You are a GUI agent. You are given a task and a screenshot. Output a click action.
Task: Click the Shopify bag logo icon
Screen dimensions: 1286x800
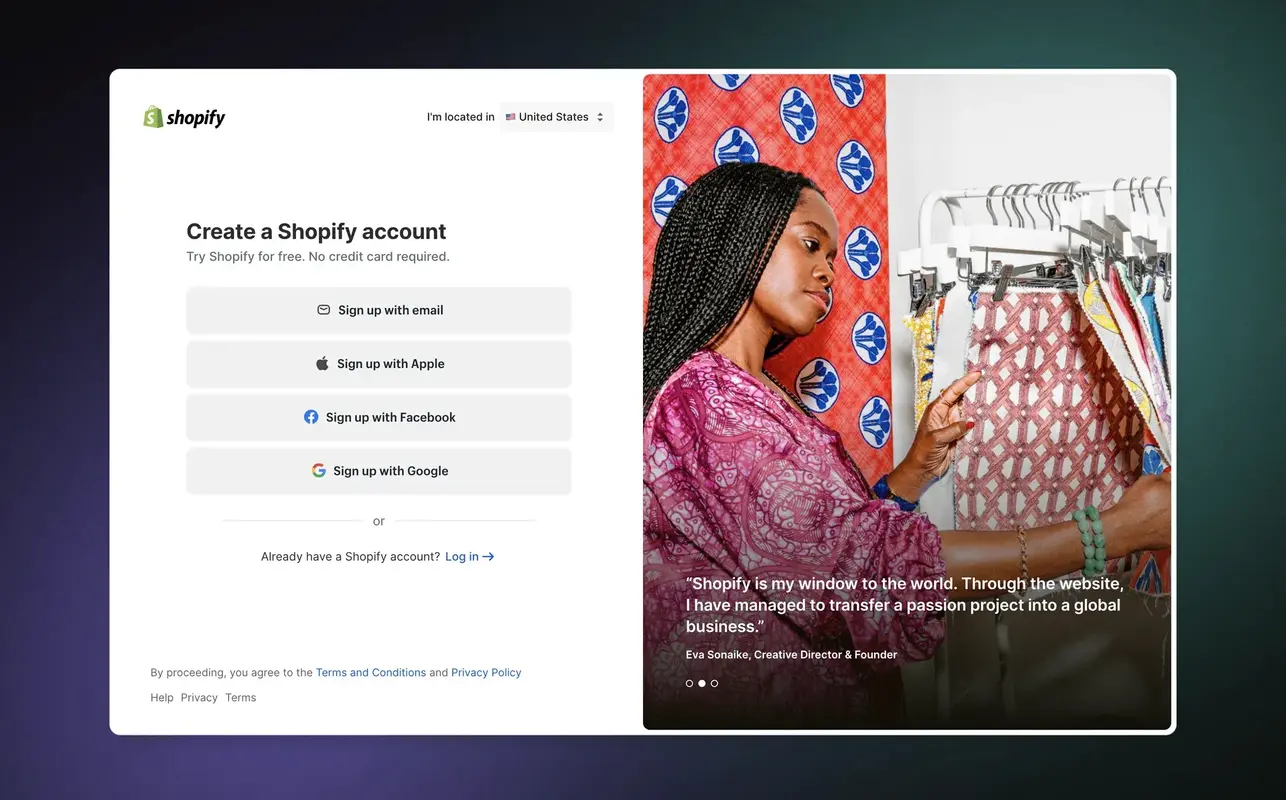coord(153,117)
